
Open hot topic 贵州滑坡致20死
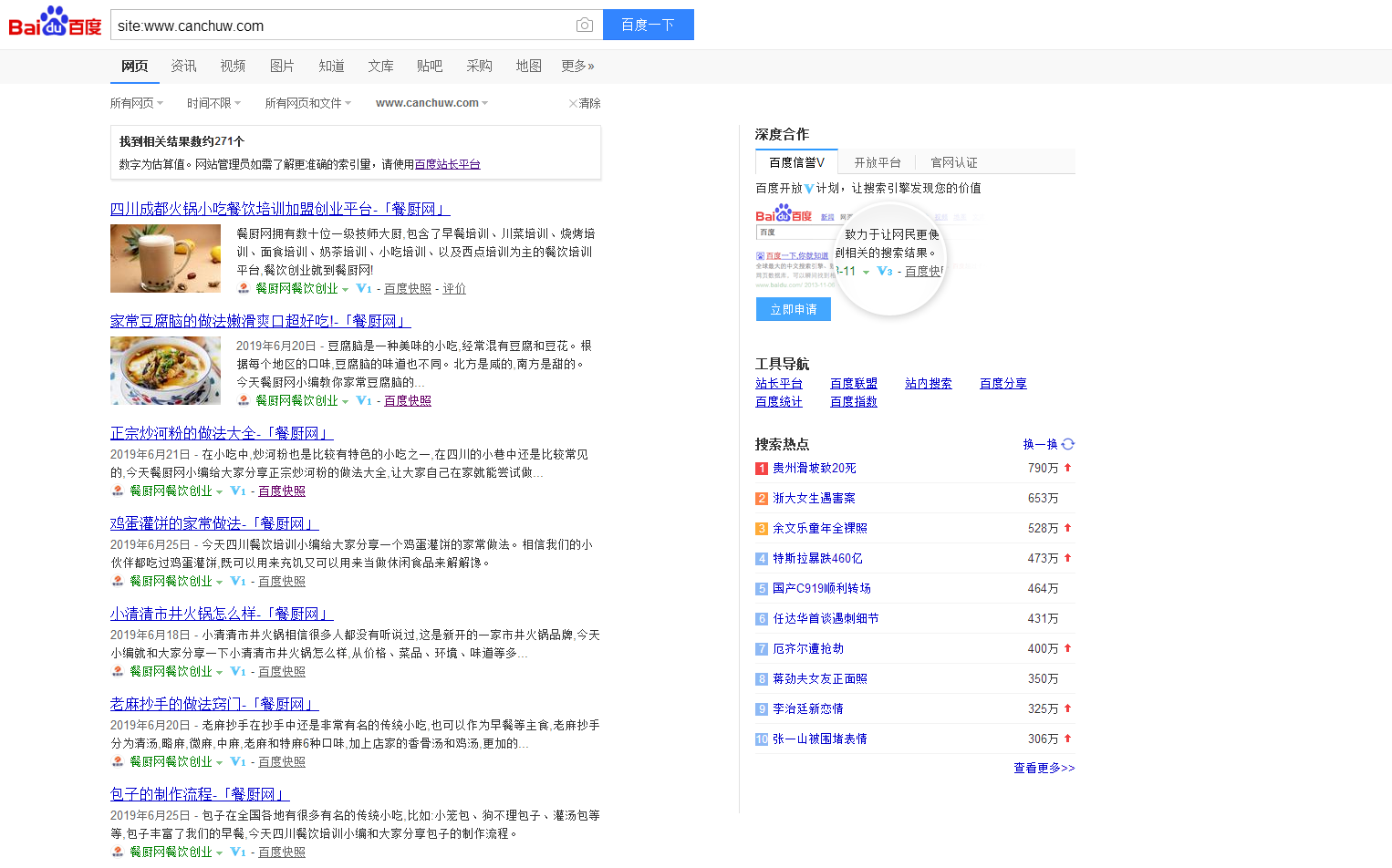coord(815,468)
